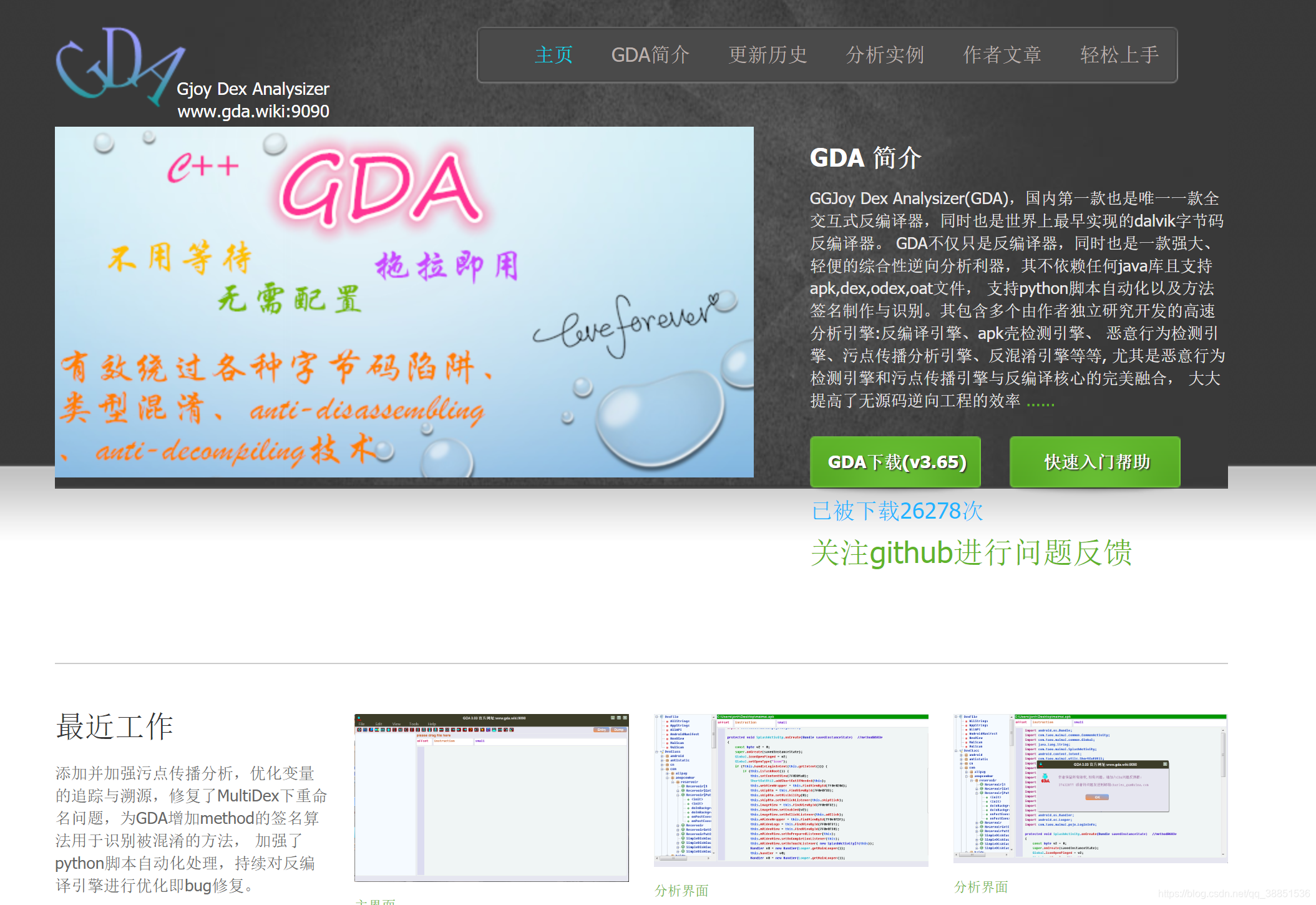Viewport: 1316px width, 905px height.
Task: Click the GDA logo in the header
Action: pos(120,66)
